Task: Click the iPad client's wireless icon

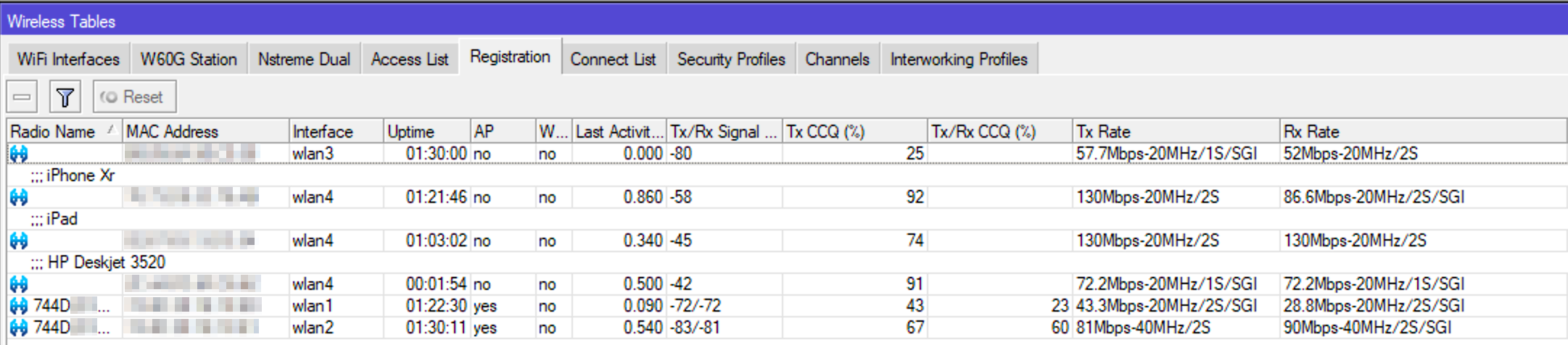Action: (19, 241)
